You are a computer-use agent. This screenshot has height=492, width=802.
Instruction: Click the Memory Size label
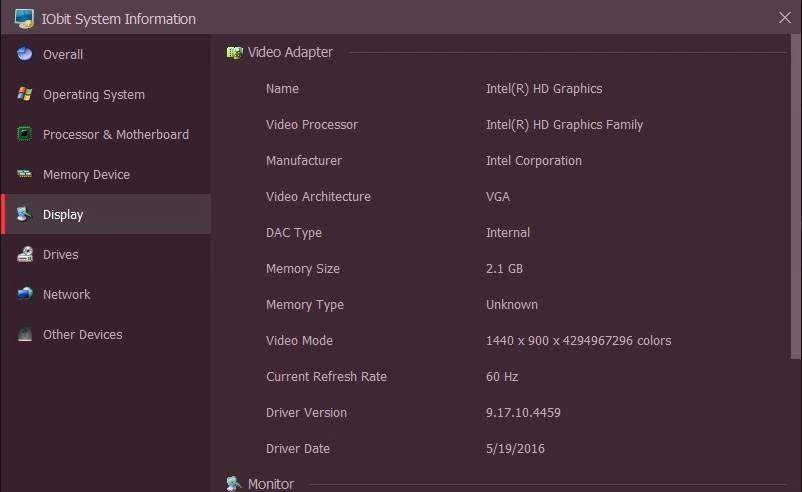[302, 269]
